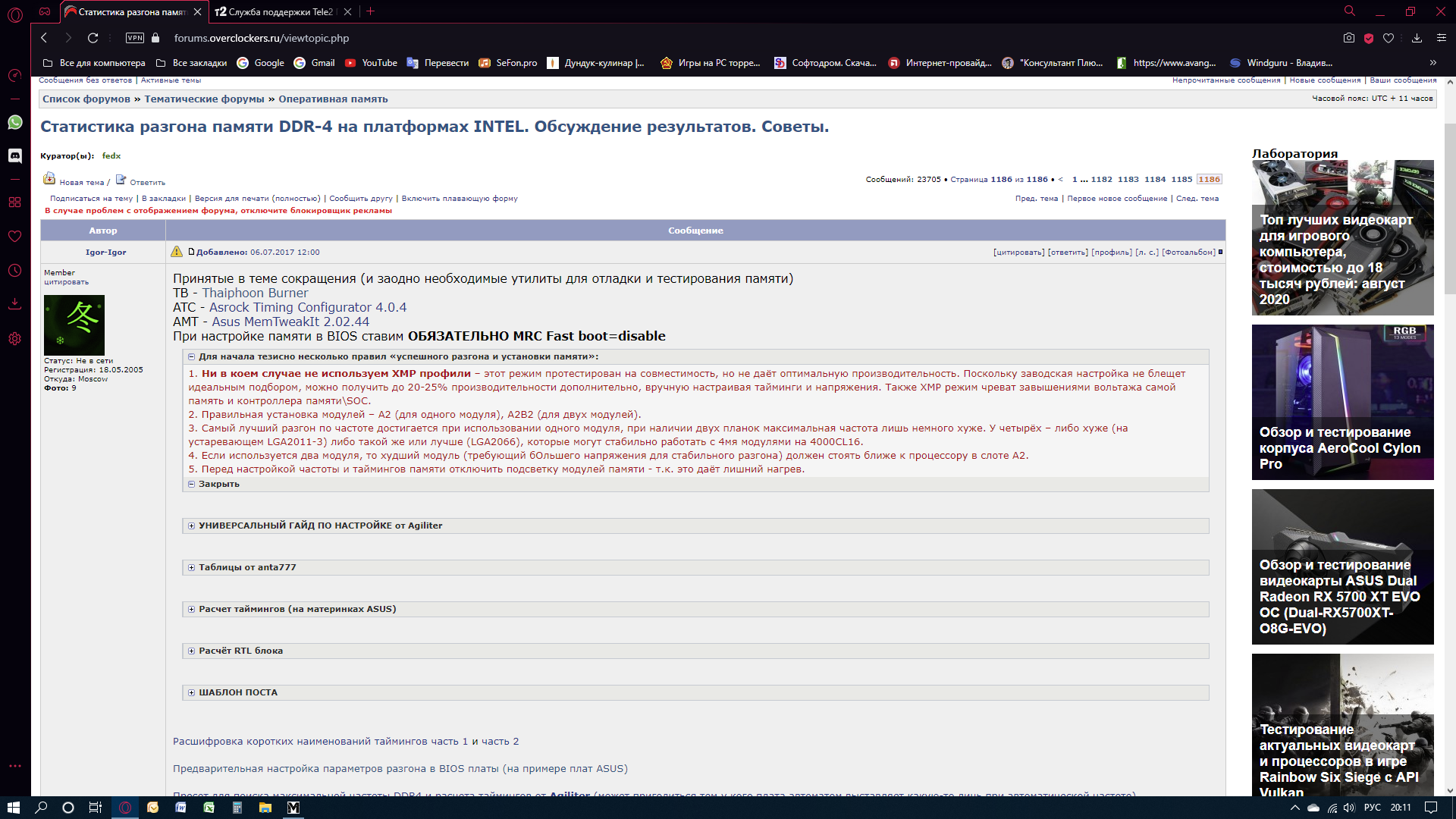This screenshot has height=819, width=1456.
Task: Expand Таблицы от anta777 spoiler
Action: click(x=246, y=567)
